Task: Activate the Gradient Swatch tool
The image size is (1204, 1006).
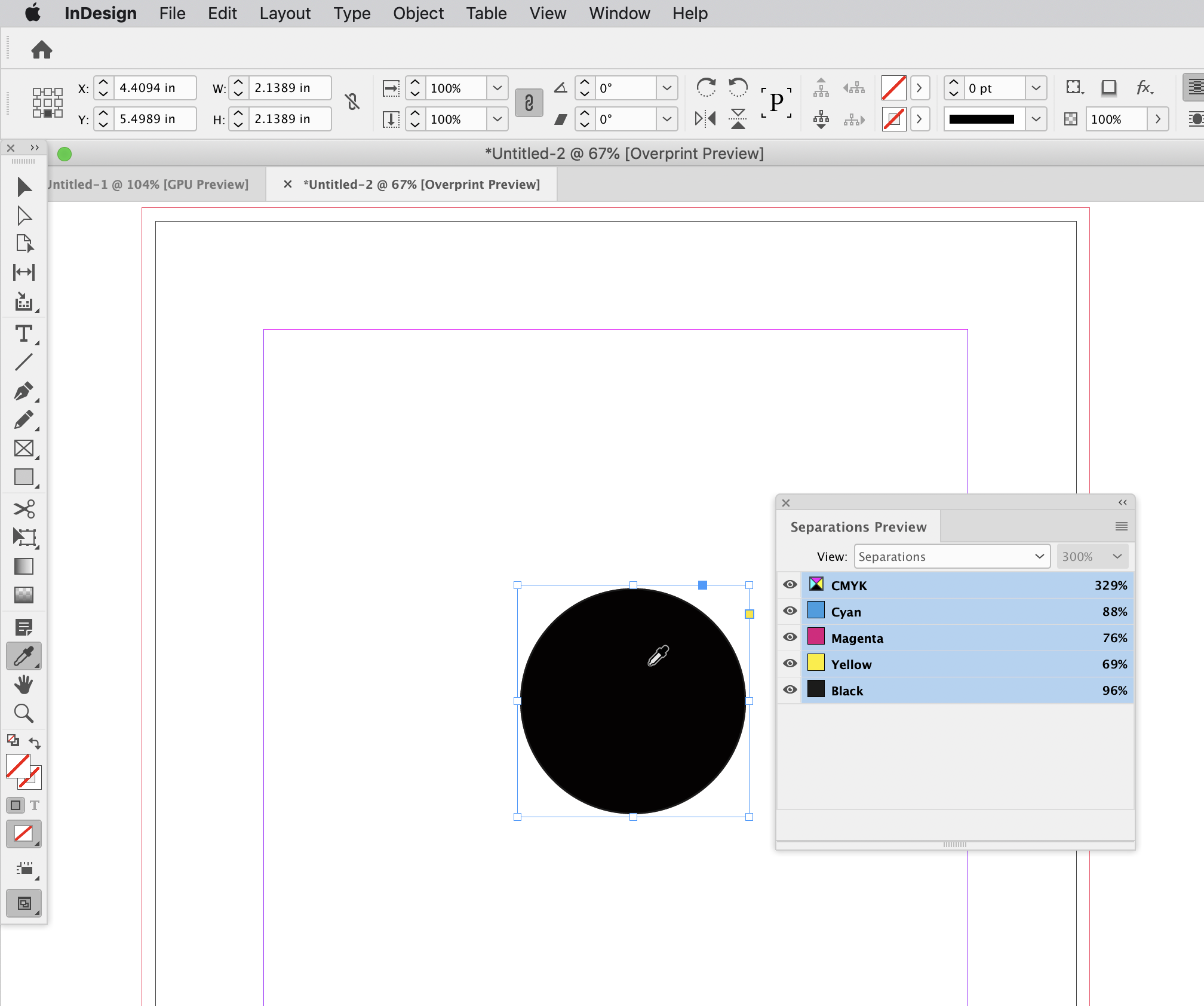Action: coord(24,566)
